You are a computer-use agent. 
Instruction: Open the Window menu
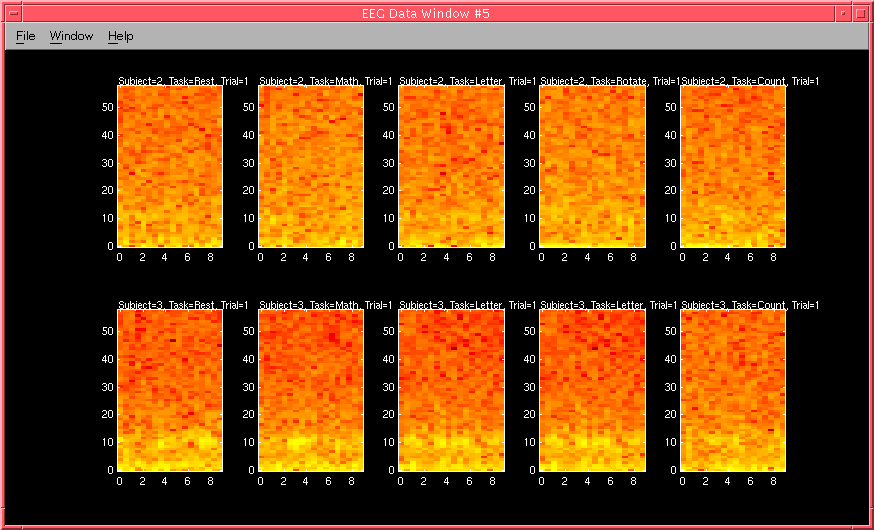click(71, 36)
